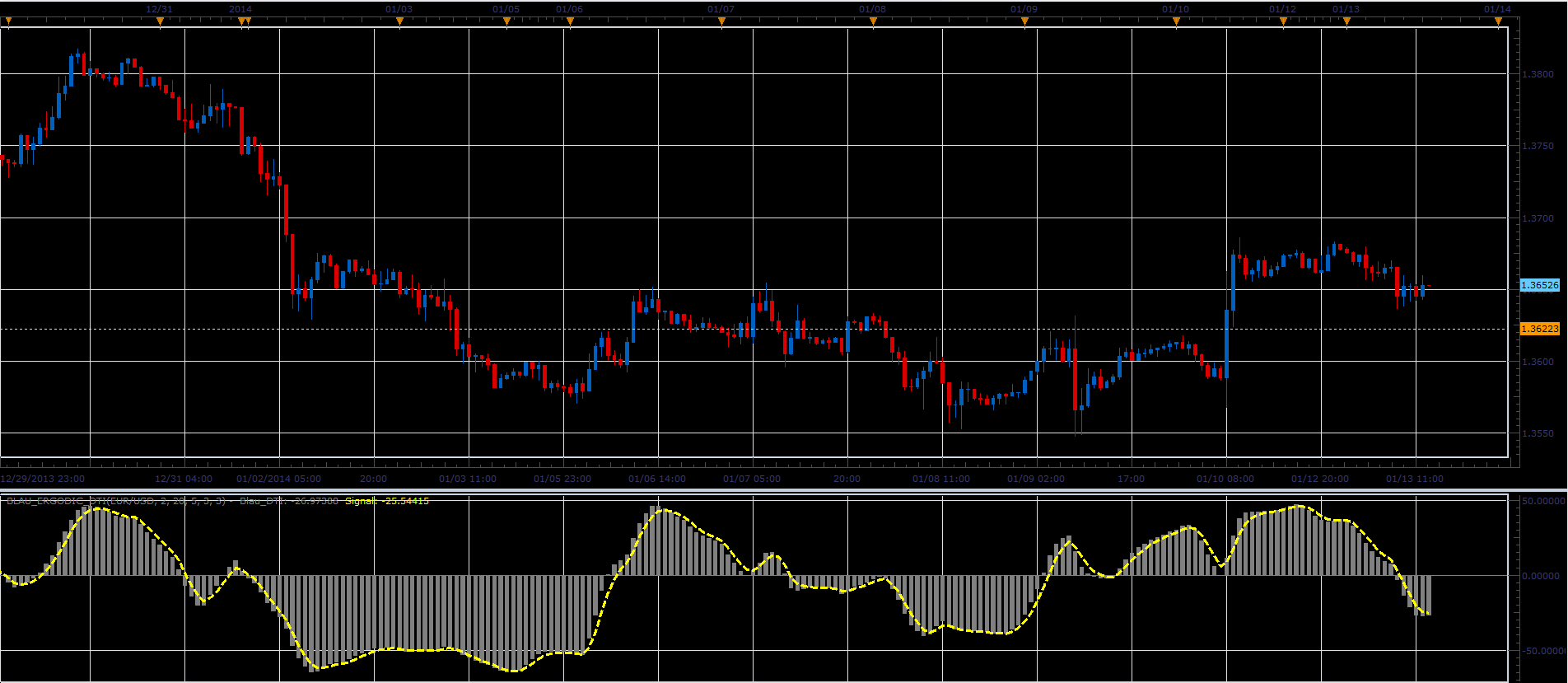Select the 01/06 date marker triangle

tap(570, 22)
